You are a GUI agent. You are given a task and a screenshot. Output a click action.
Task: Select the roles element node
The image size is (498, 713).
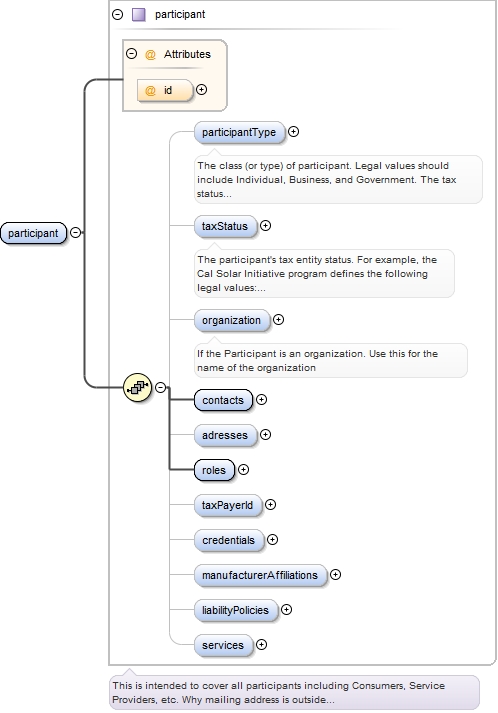point(214,470)
